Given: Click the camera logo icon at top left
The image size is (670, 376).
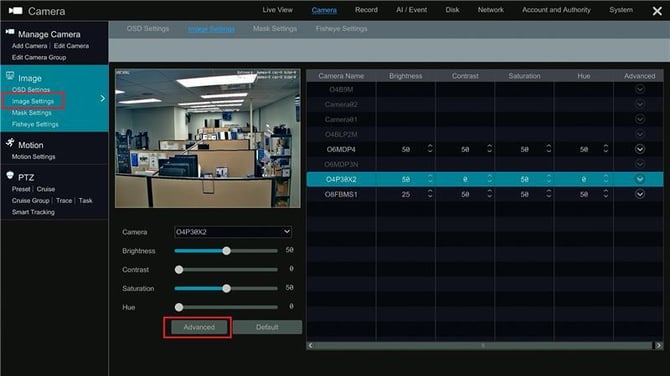Looking at the screenshot, I should (15, 11).
